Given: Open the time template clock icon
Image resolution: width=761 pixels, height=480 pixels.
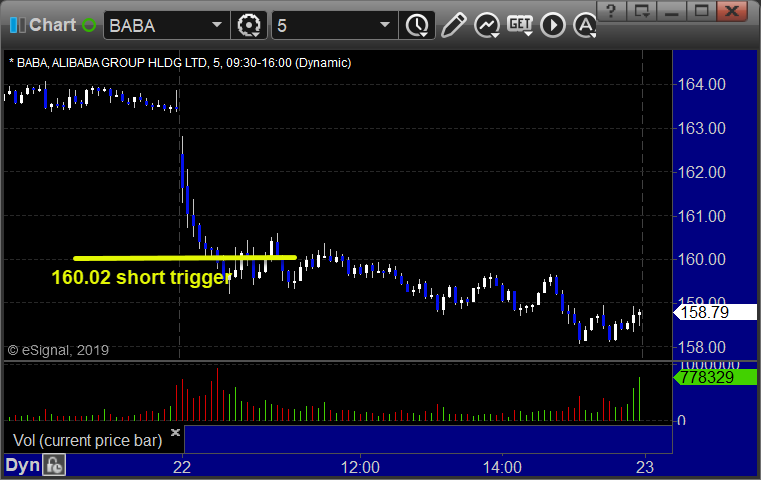Looking at the screenshot, I should point(417,26).
